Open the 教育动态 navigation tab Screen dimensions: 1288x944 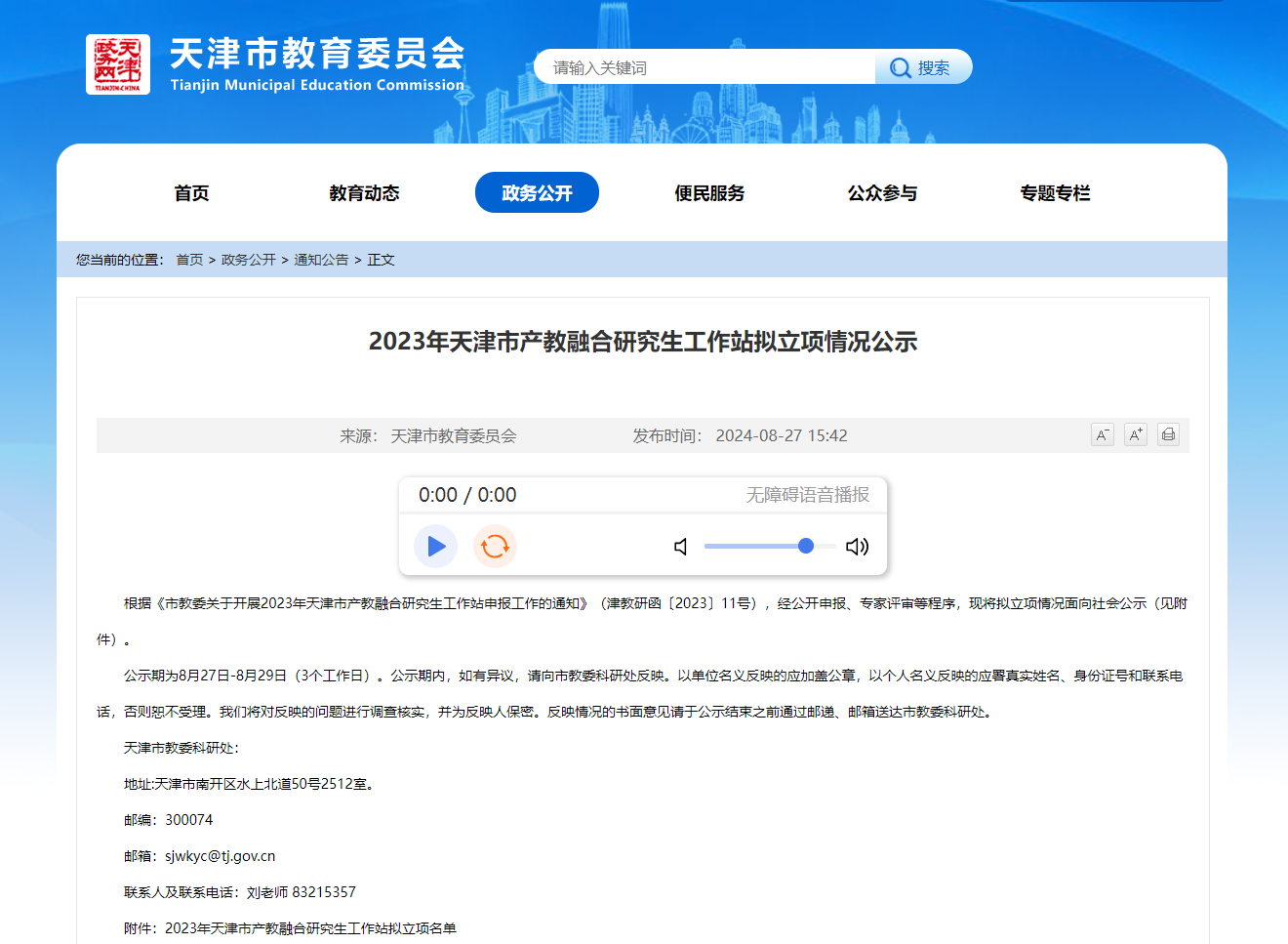pos(364,193)
